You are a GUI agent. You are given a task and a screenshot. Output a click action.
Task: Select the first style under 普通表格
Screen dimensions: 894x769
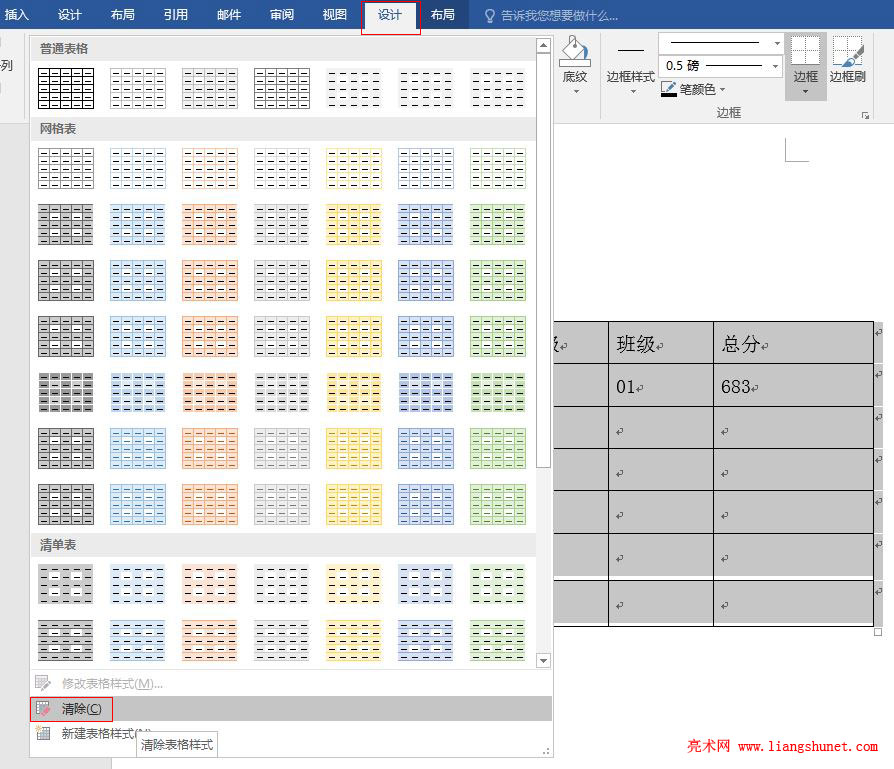coord(65,88)
